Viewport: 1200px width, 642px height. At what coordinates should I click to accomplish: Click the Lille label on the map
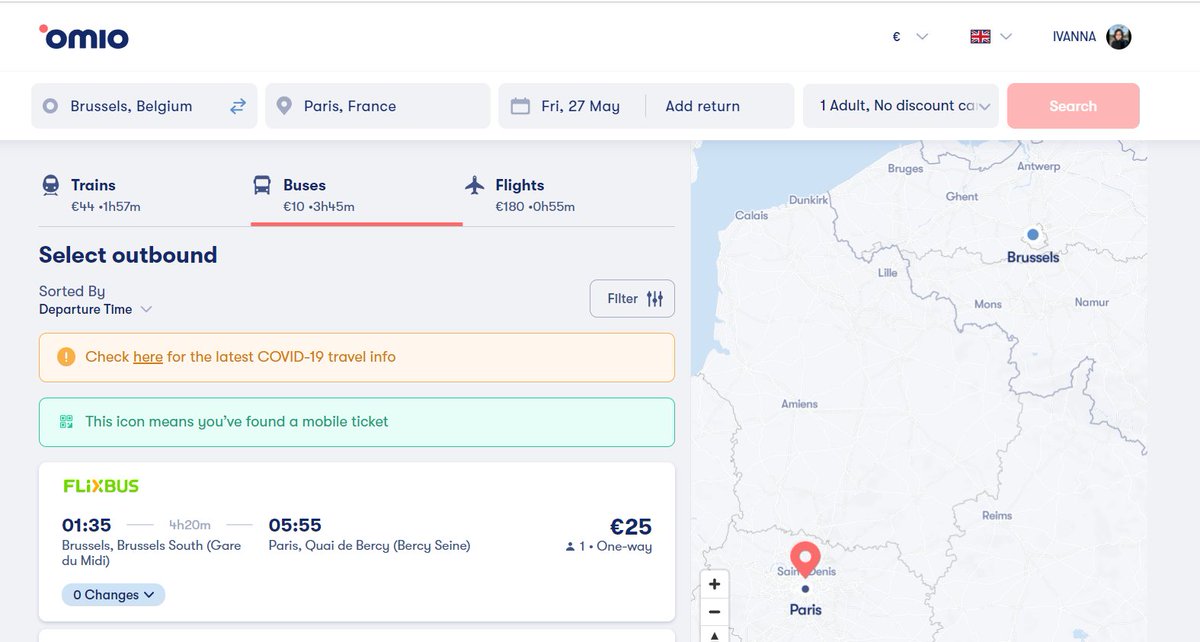coord(887,272)
